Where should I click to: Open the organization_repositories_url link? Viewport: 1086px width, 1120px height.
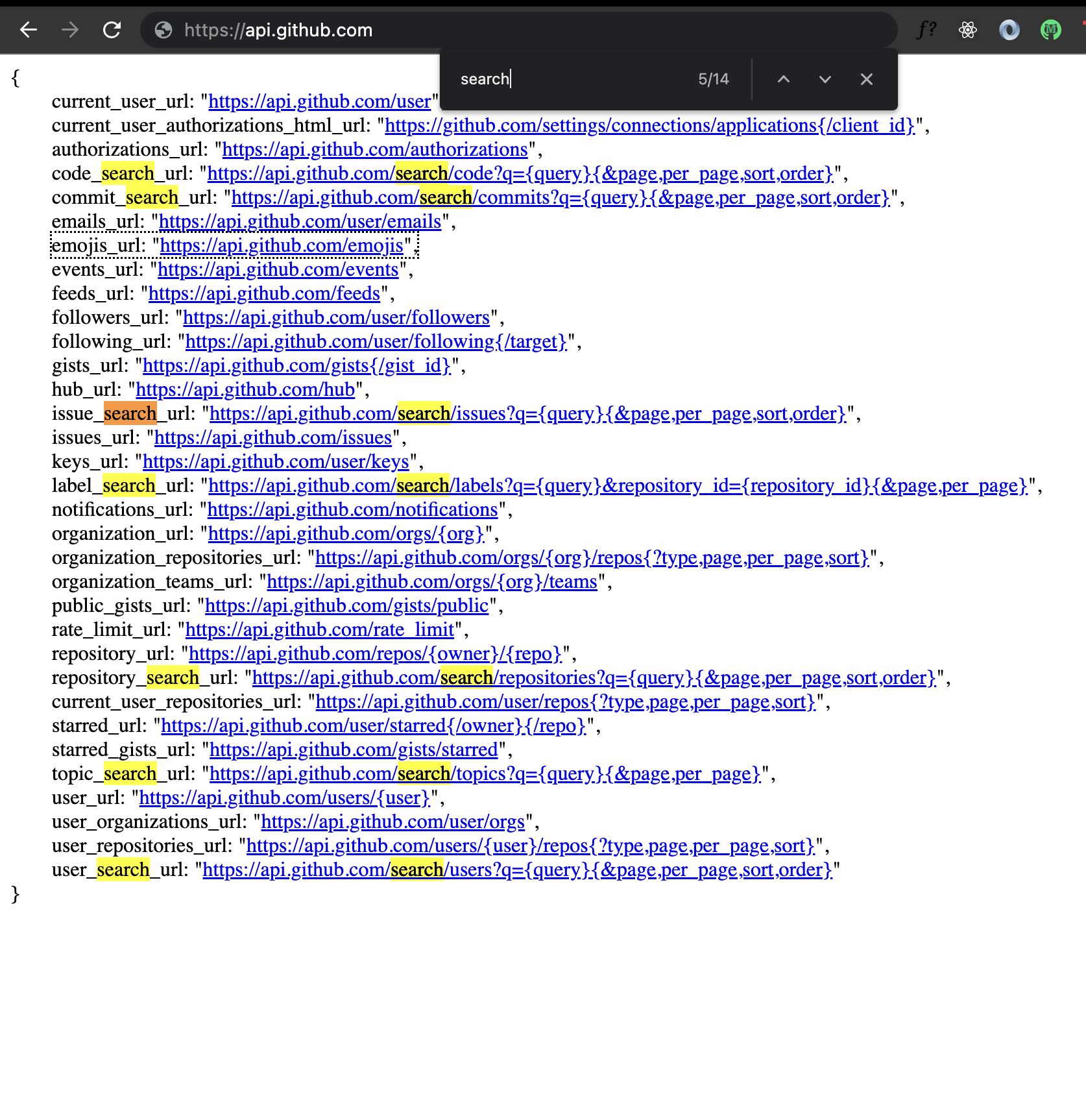click(x=592, y=558)
